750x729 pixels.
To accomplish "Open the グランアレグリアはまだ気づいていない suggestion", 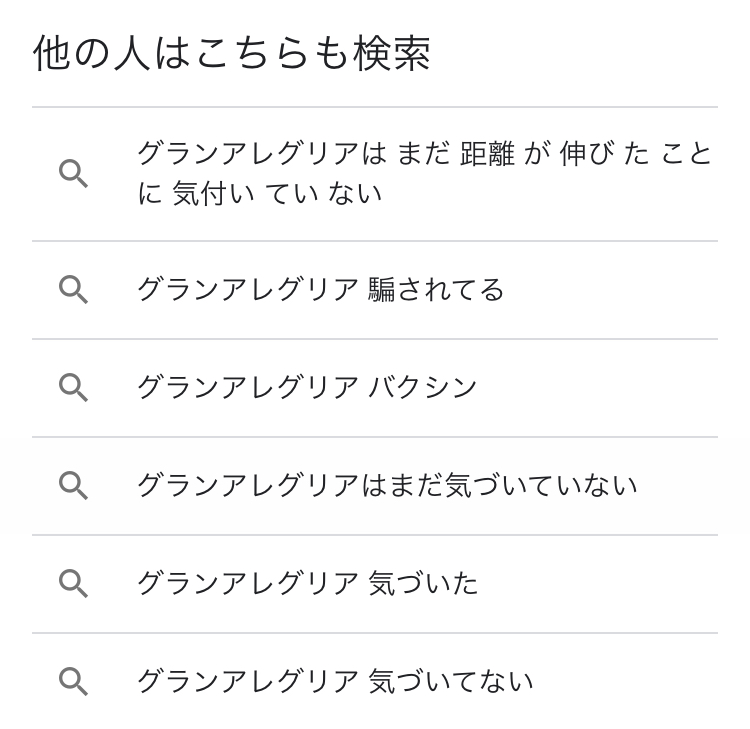I will pyautogui.click(x=386, y=485).
